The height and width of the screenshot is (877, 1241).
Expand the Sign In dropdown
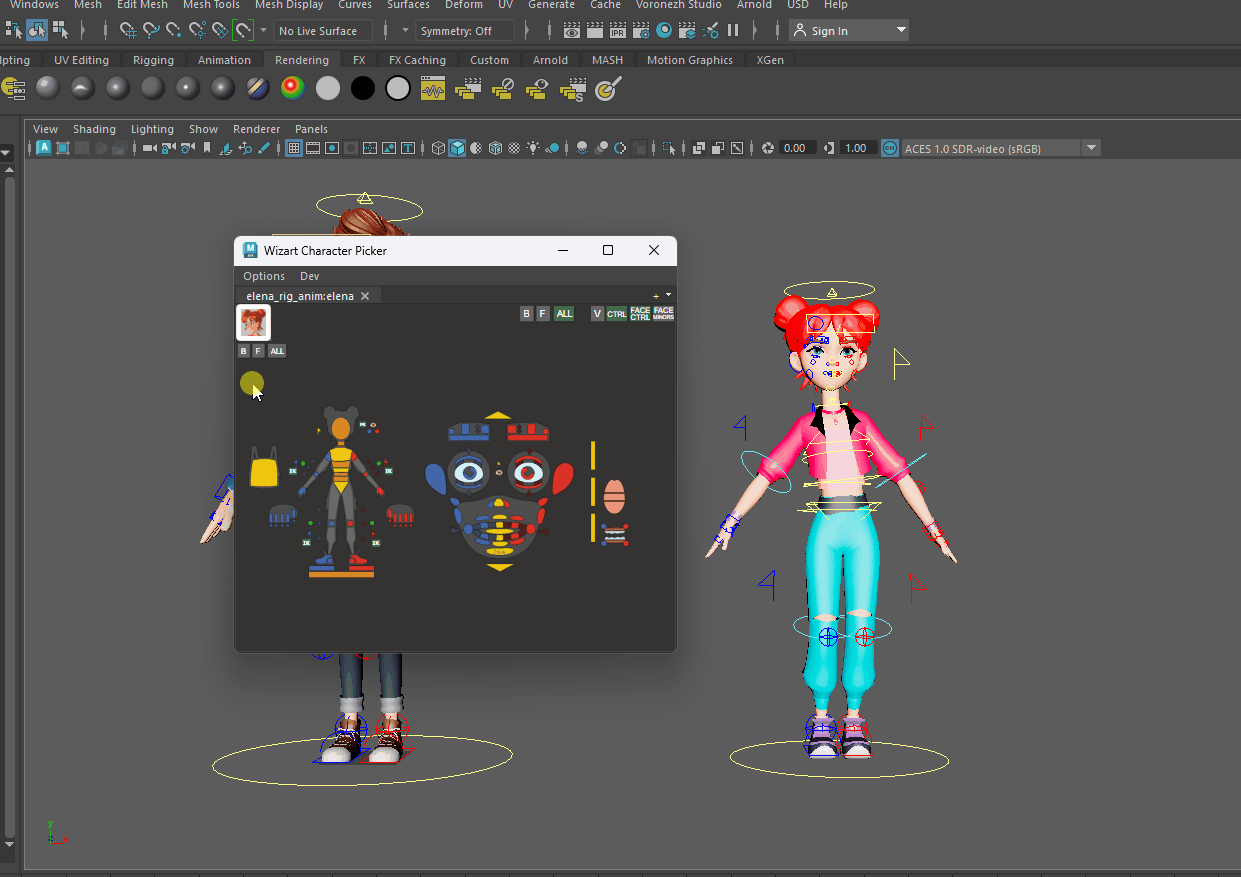[901, 31]
